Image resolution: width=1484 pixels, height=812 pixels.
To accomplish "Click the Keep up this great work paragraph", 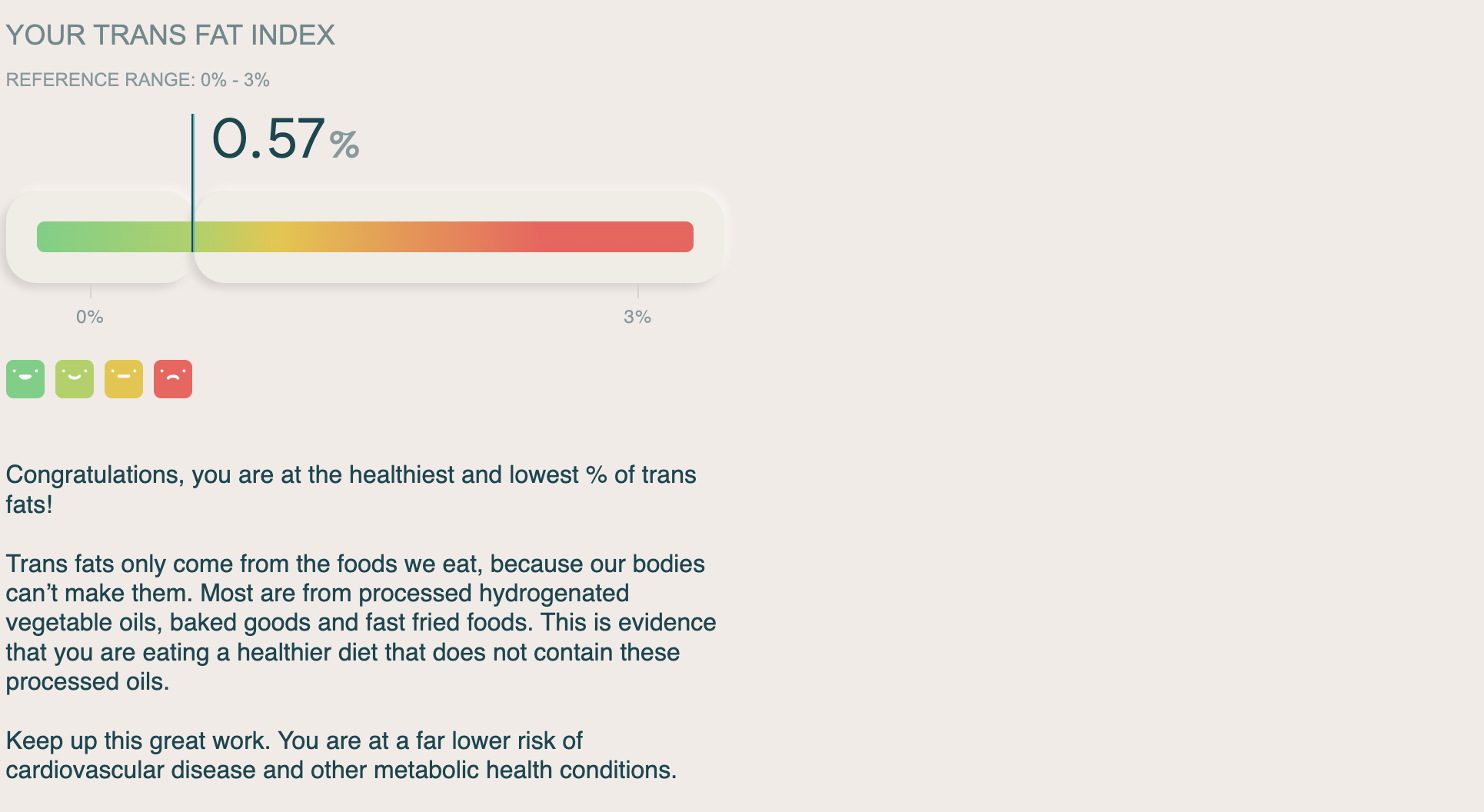I will coord(341,755).
